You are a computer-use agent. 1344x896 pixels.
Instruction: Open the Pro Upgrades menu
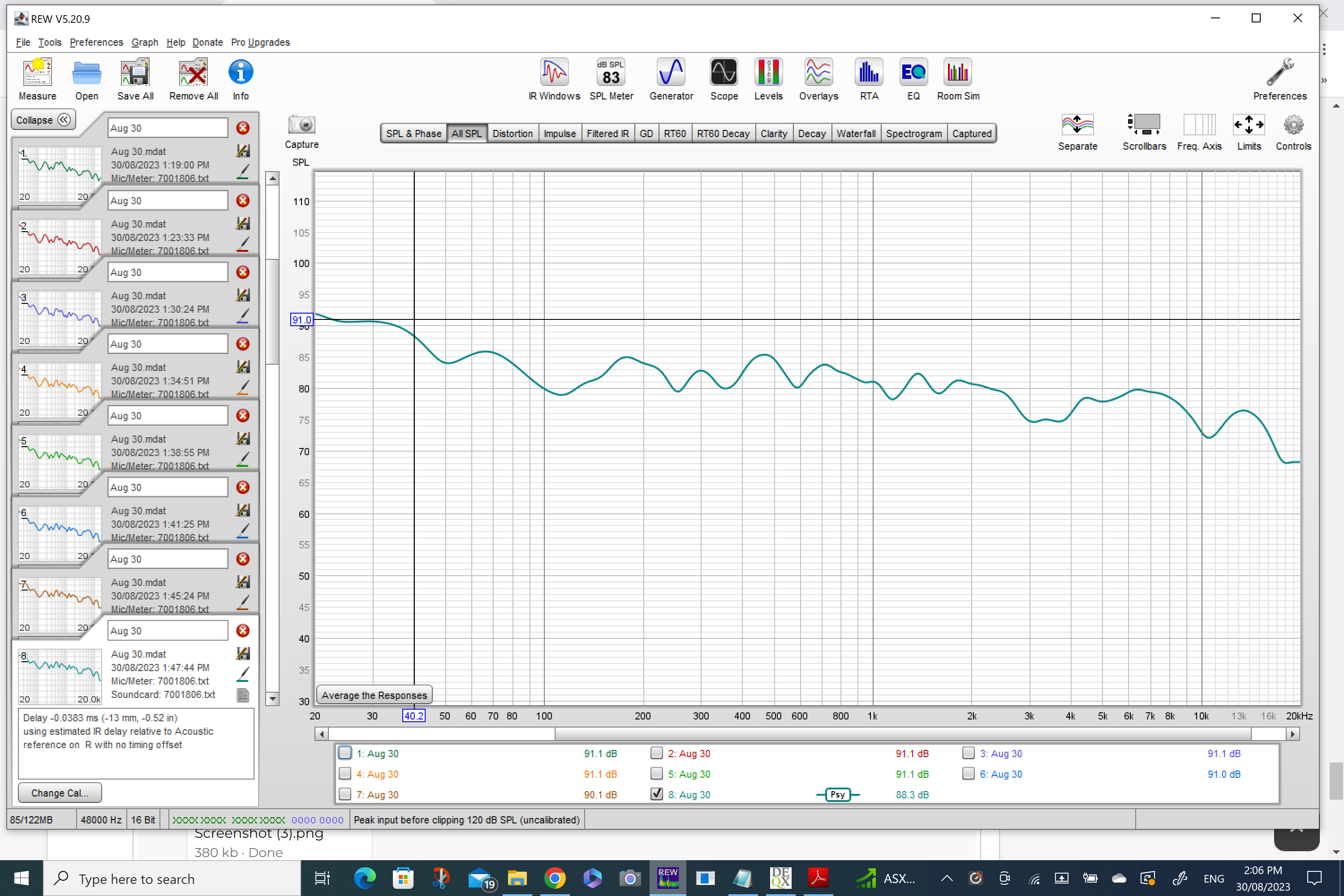(261, 42)
